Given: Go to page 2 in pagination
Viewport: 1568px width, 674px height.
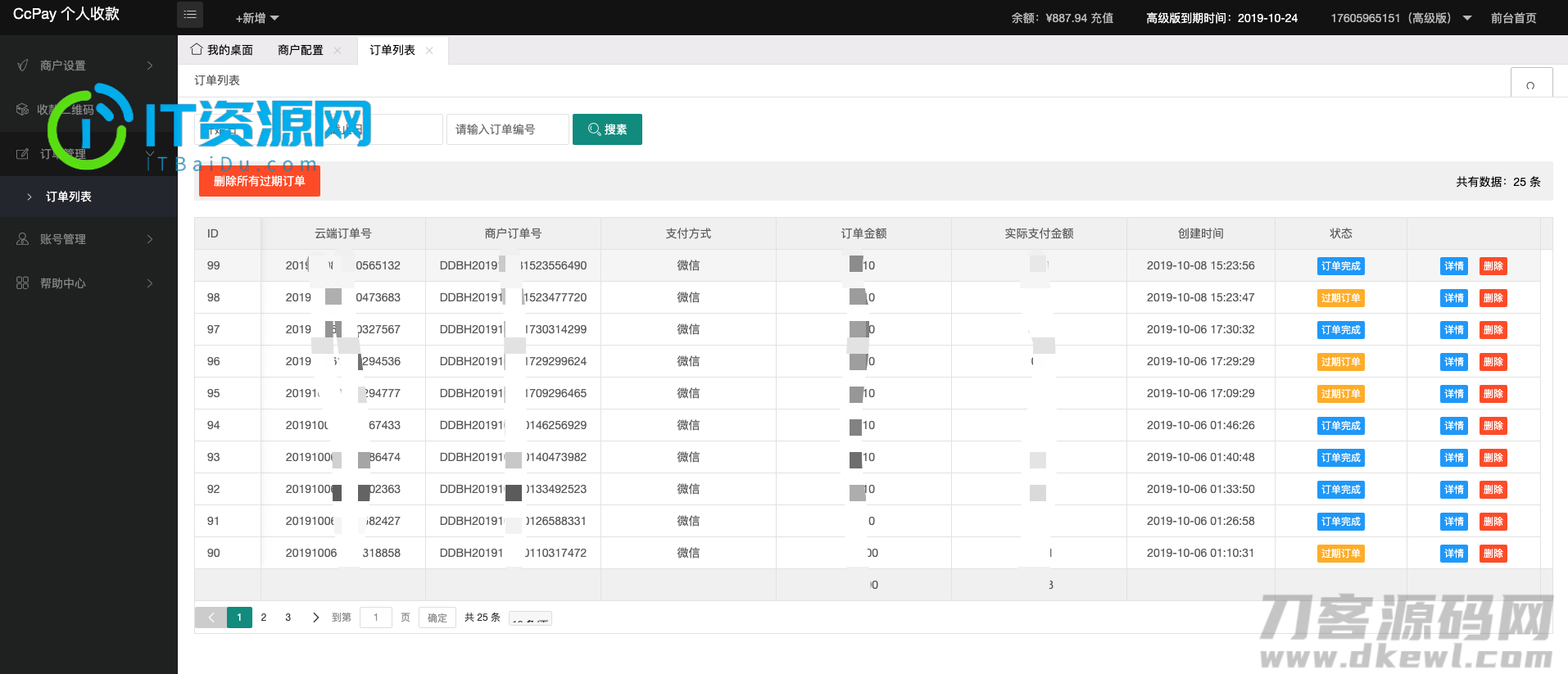Looking at the screenshot, I should [264, 617].
